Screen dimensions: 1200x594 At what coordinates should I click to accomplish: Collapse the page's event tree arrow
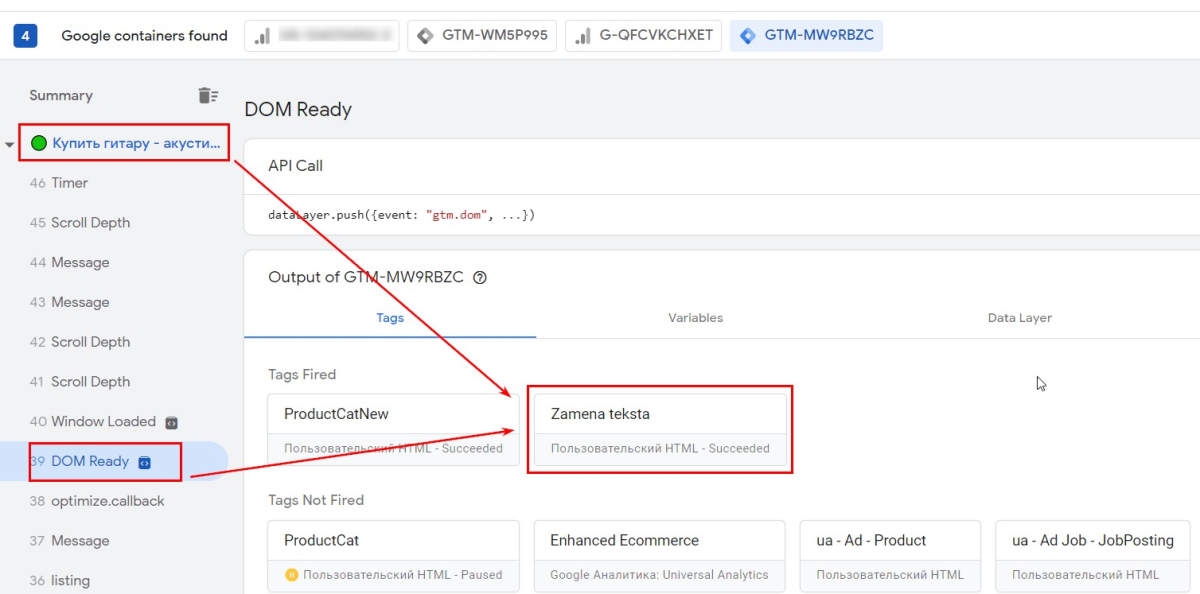pos(10,144)
